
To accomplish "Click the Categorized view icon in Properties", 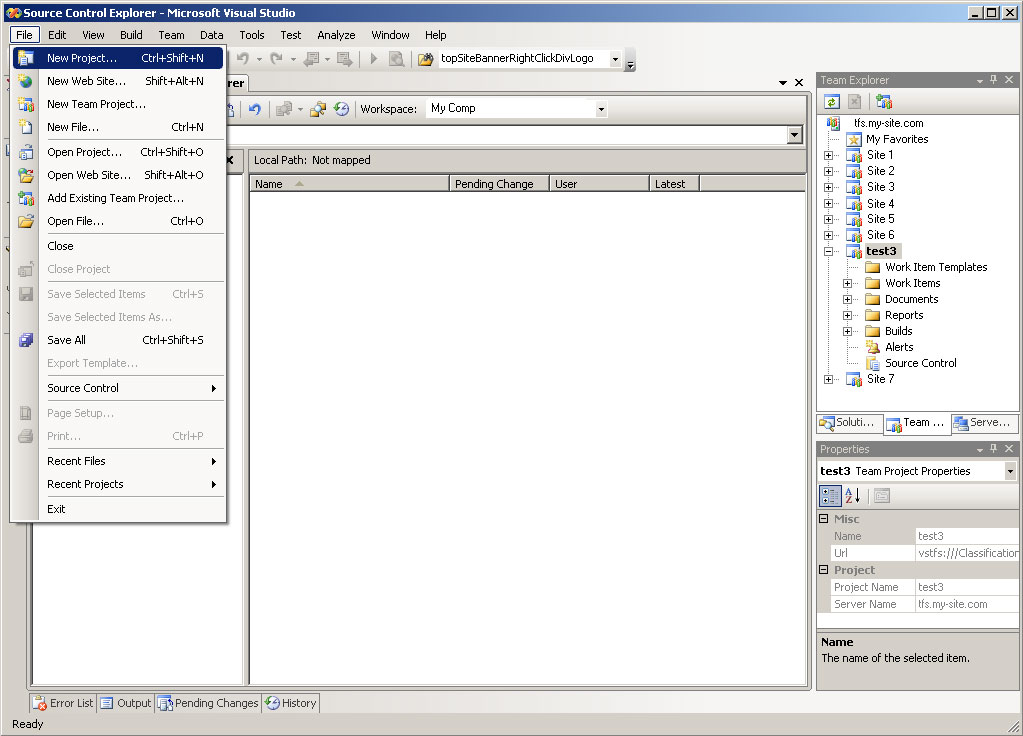I will point(830,496).
